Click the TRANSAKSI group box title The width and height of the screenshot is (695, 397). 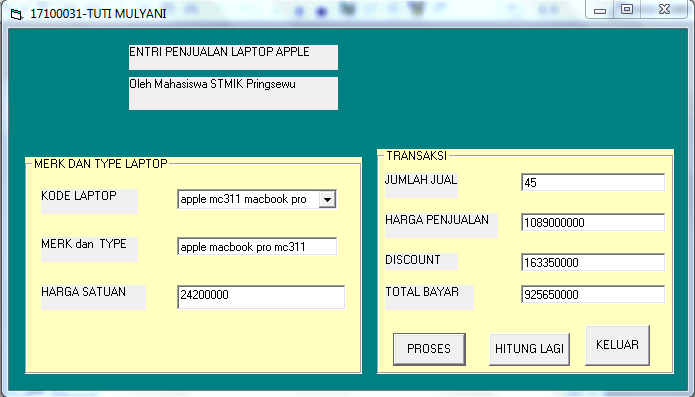(x=417, y=156)
